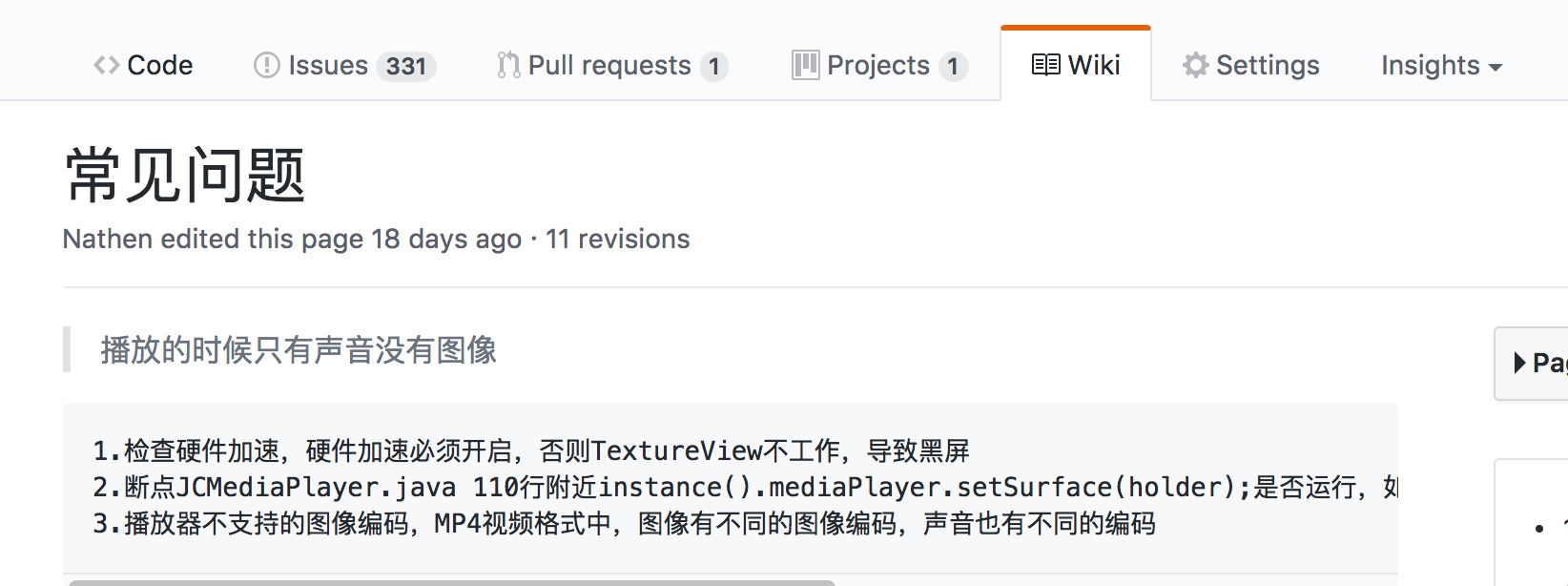1568x586 pixels.
Task: Expand the Insights dropdown menu
Action: click(1441, 66)
